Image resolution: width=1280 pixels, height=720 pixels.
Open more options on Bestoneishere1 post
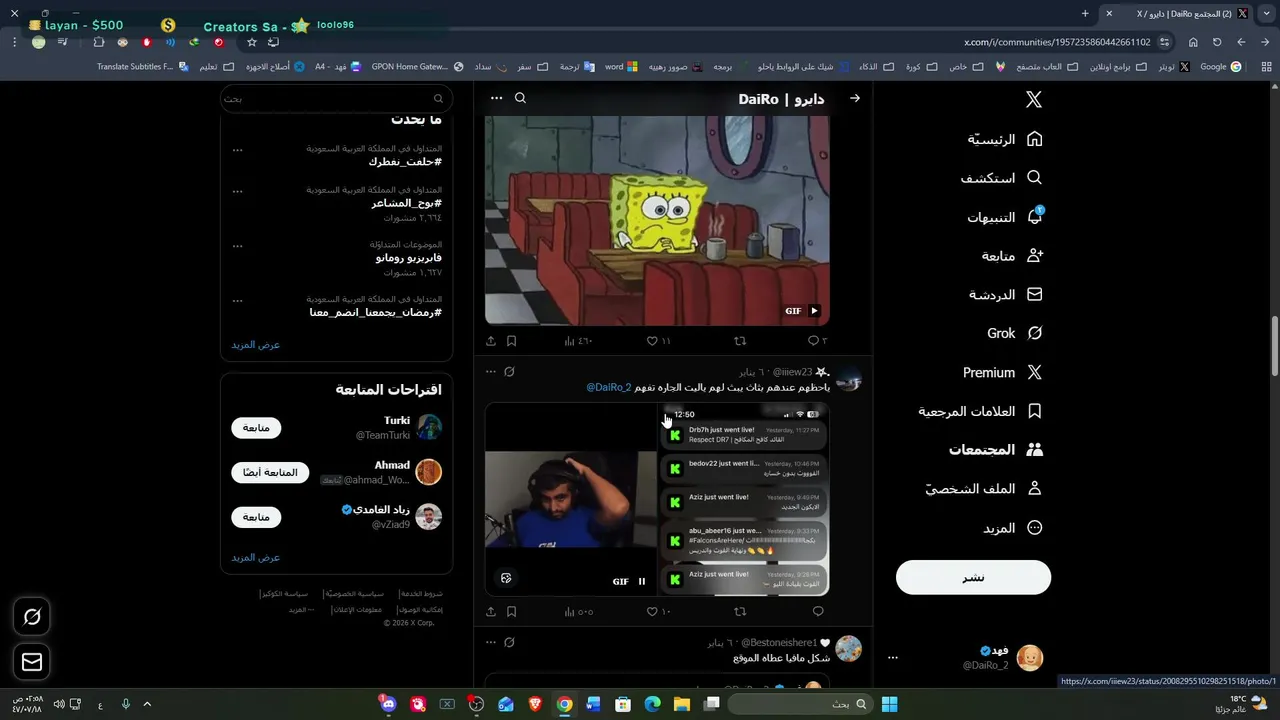point(490,642)
